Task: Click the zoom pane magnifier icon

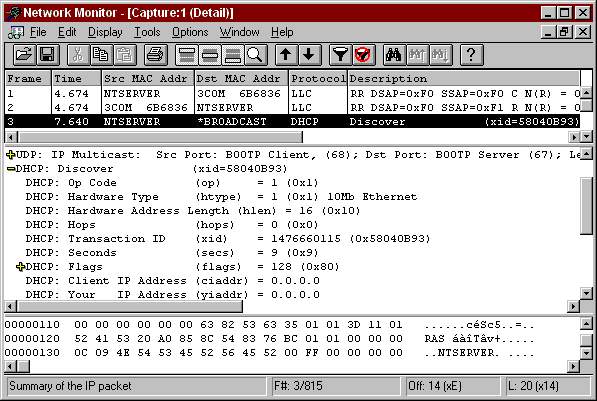Action: point(256,55)
